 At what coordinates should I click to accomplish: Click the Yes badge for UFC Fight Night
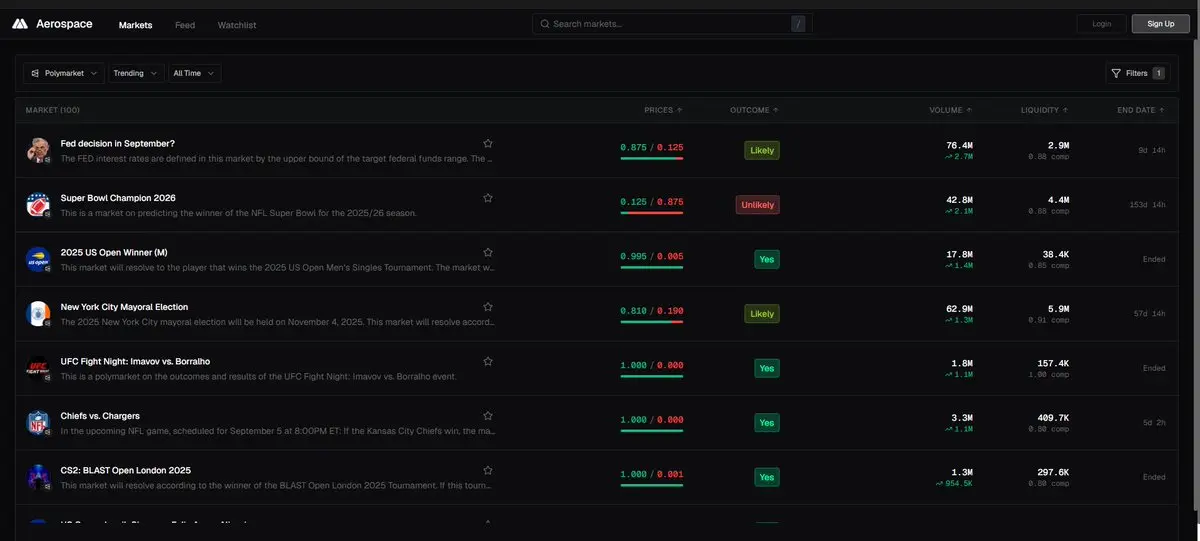point(767,368)
